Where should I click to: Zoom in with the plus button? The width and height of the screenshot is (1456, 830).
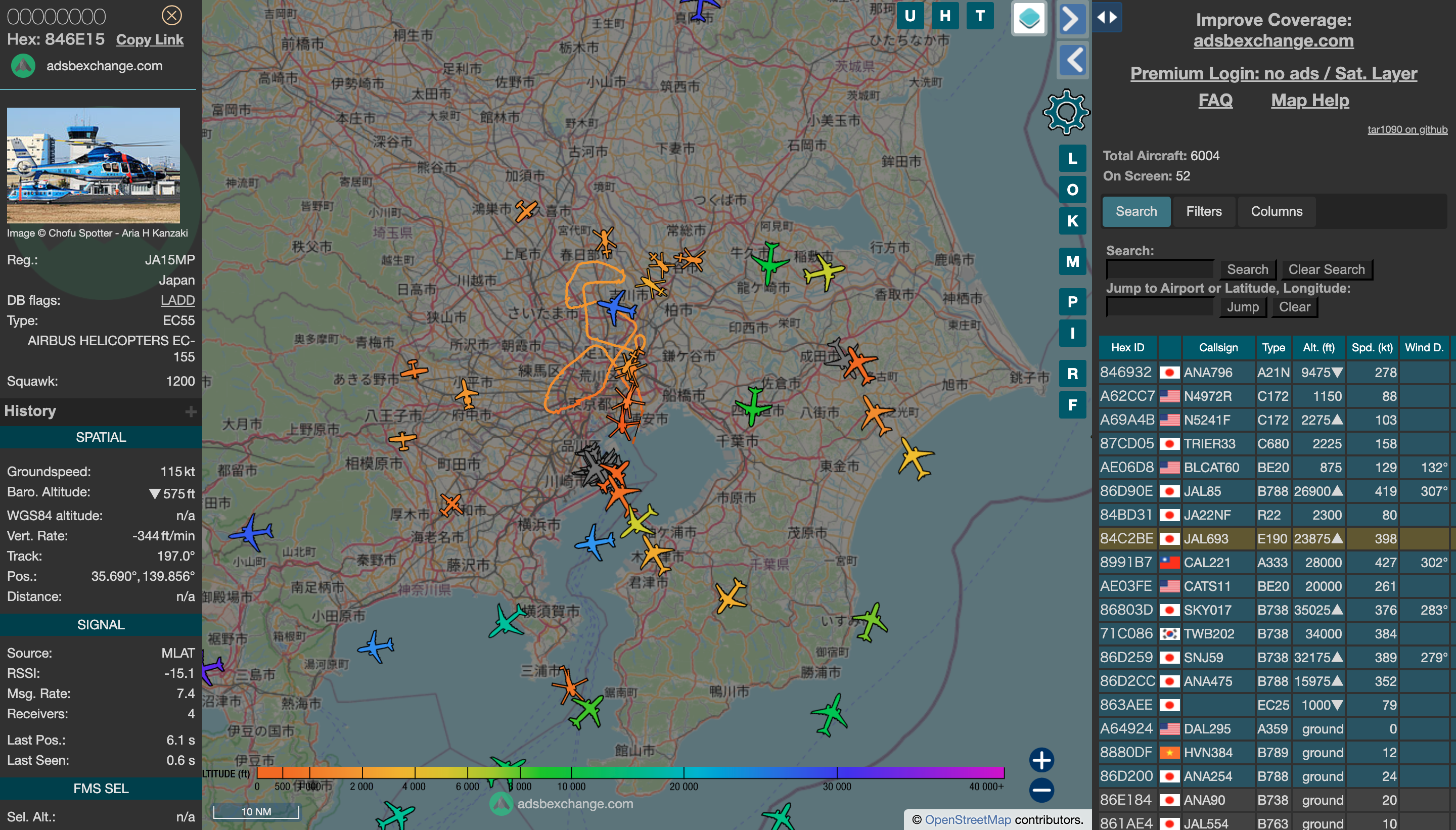[x=1041, y=760]
